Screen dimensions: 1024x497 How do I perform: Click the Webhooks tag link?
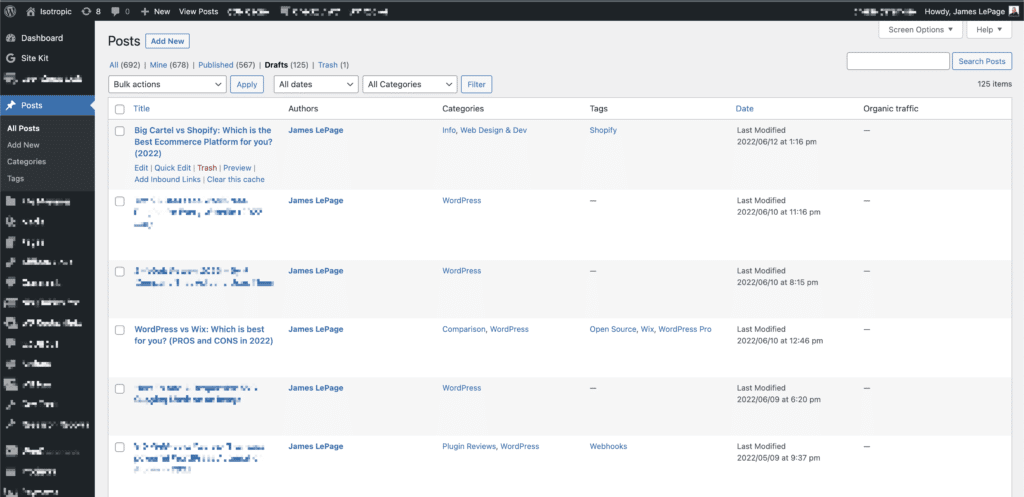[x=608, y=447]
